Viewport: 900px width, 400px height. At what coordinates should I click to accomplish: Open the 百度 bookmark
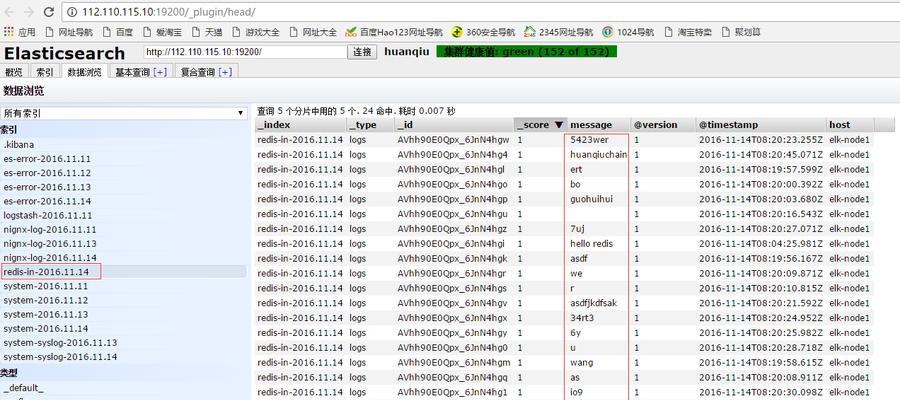118,32
